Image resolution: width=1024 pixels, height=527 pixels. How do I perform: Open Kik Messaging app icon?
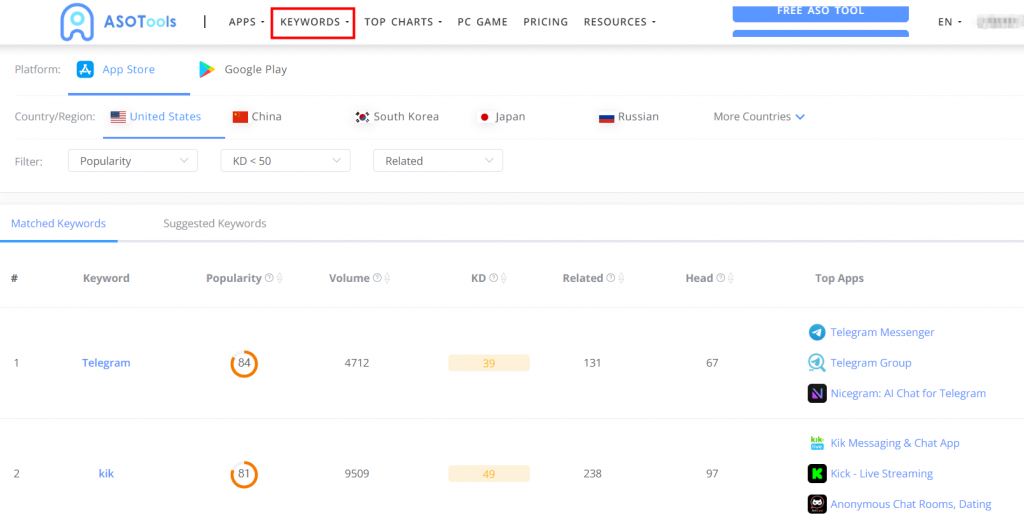pyautogui.click(x=817, y=443)
